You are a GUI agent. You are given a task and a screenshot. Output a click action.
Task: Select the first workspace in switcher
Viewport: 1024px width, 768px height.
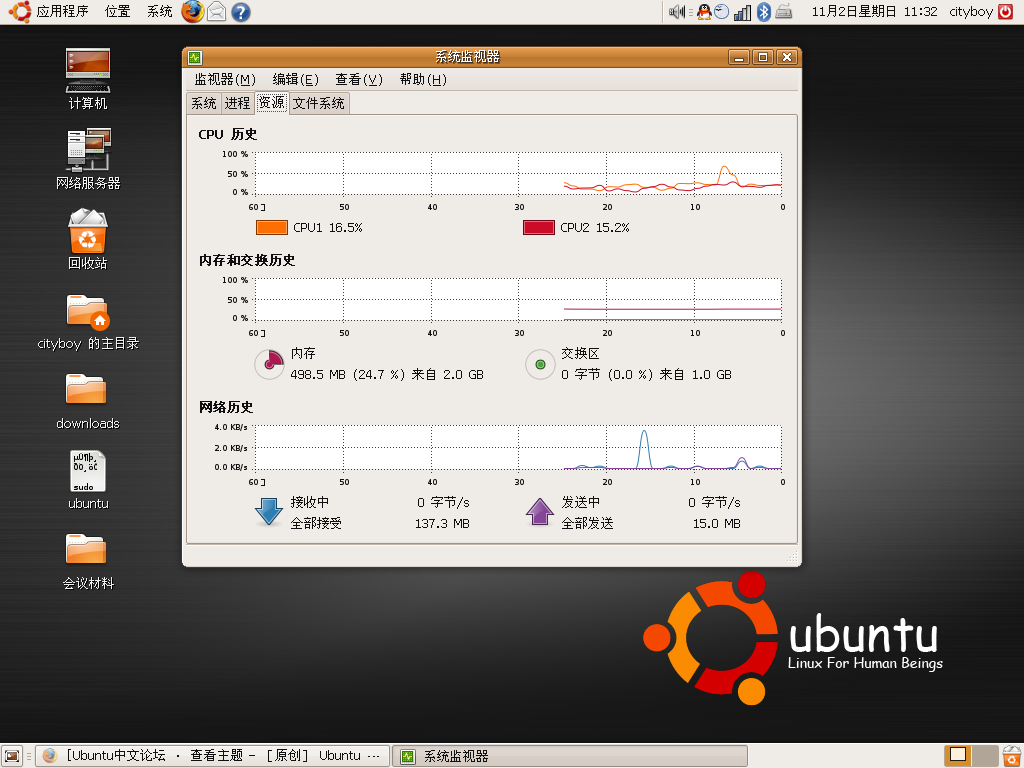tap(958, 756)
